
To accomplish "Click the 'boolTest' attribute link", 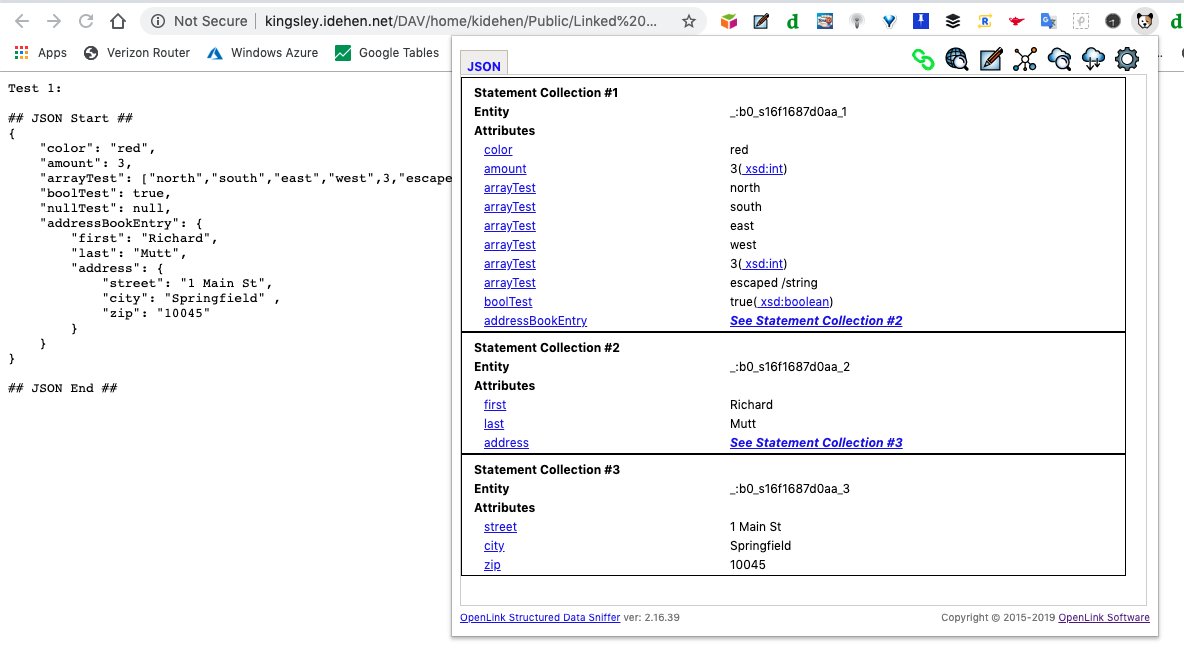I will click(x=508, y=301).
